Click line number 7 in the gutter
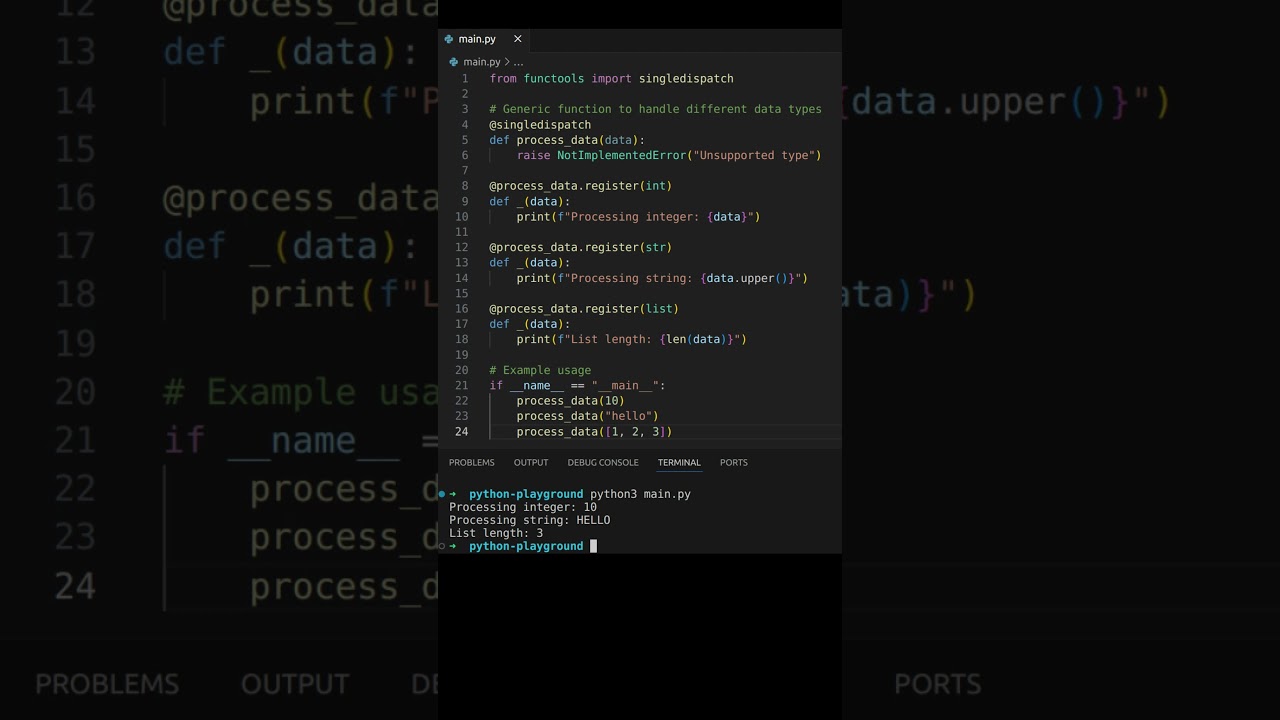This screenshot has width=1280, height=720. [464, 171]
